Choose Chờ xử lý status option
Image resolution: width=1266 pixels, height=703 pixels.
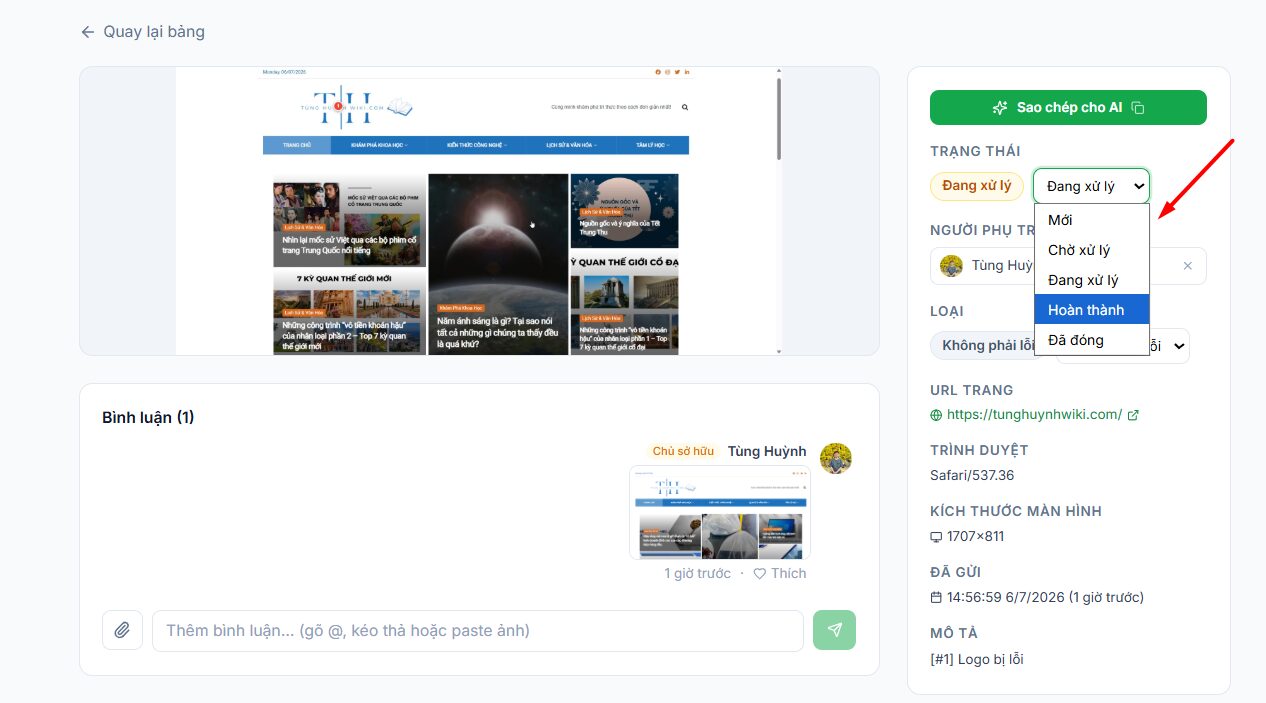click(x=1091, y=250)
